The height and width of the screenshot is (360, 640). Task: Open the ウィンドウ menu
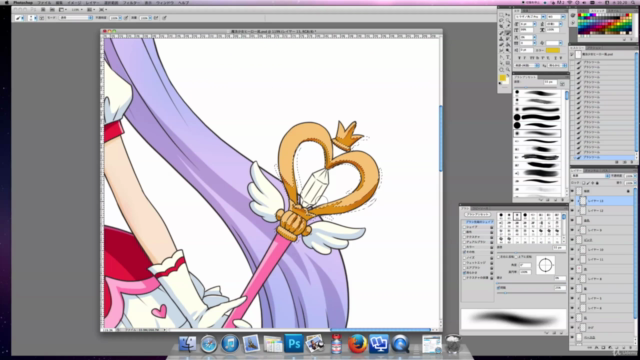tap(164, 2)
